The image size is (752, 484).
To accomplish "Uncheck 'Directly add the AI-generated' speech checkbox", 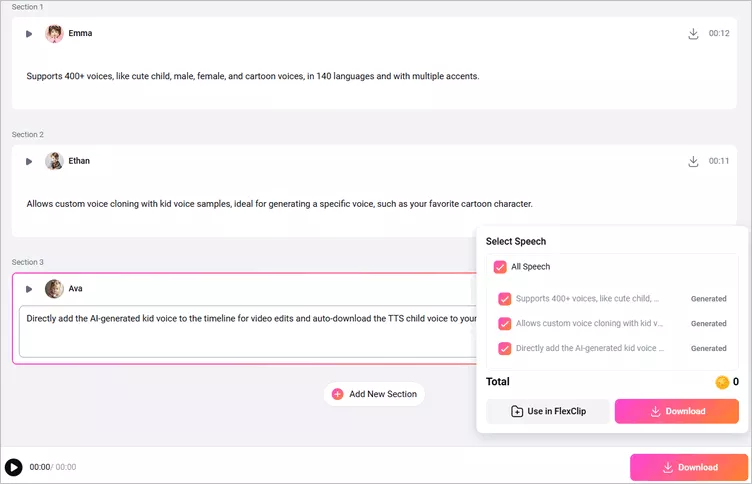I will (x=505, y=348).
